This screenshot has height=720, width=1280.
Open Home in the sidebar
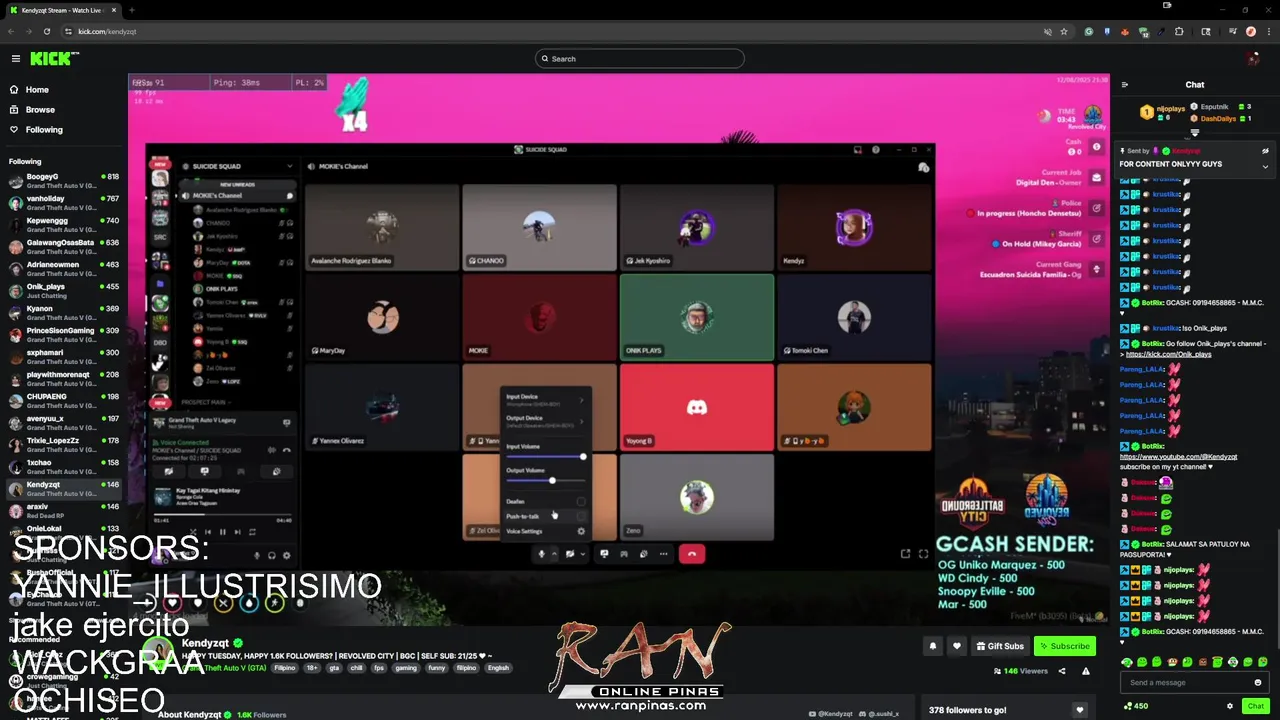click(x=36, y=89)
